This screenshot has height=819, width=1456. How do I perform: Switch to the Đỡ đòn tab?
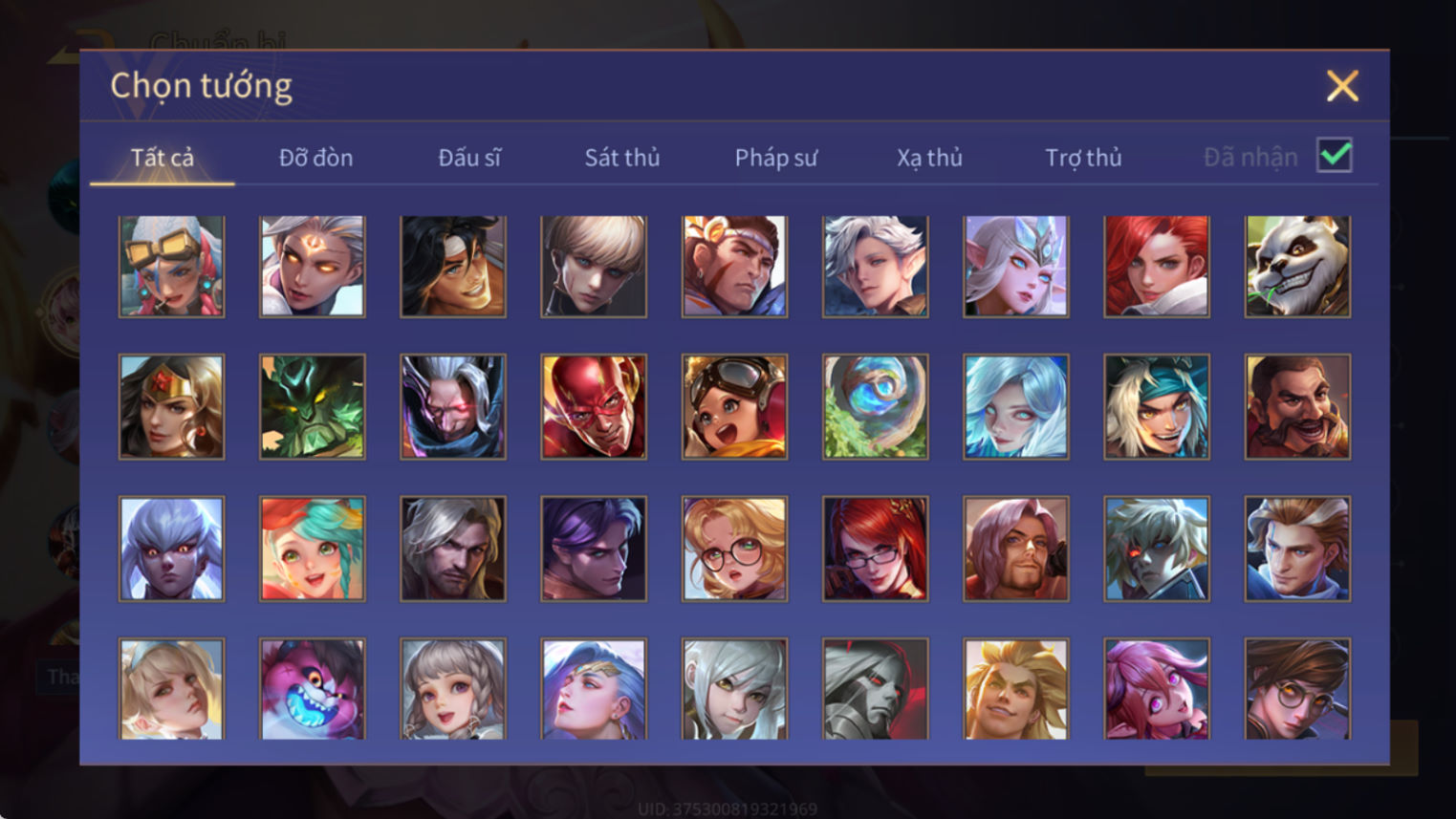[315, 158]
